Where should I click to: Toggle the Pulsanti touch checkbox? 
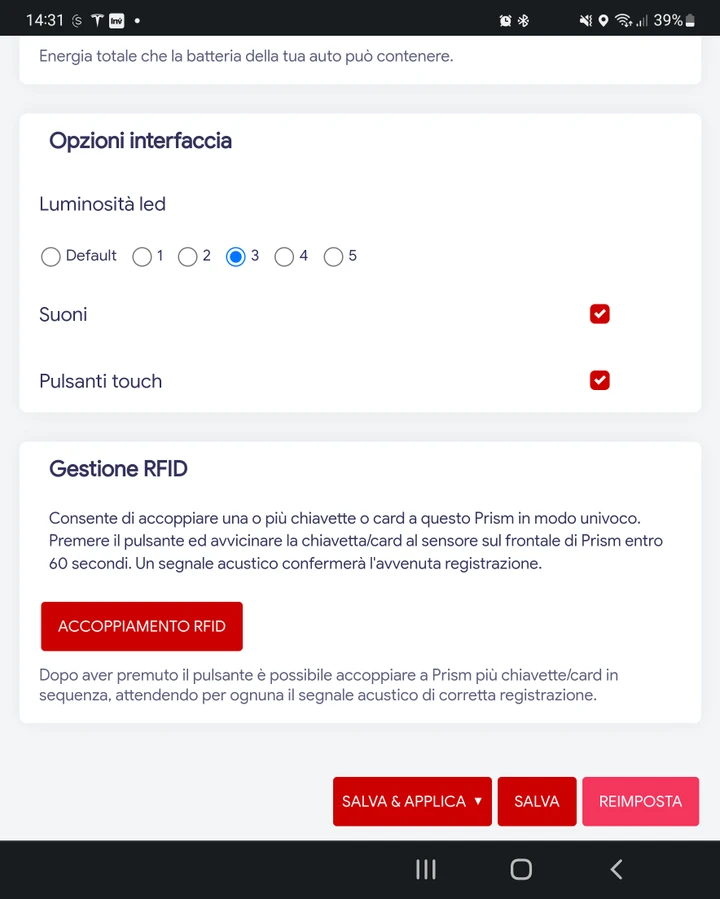(x=600, y=380)
